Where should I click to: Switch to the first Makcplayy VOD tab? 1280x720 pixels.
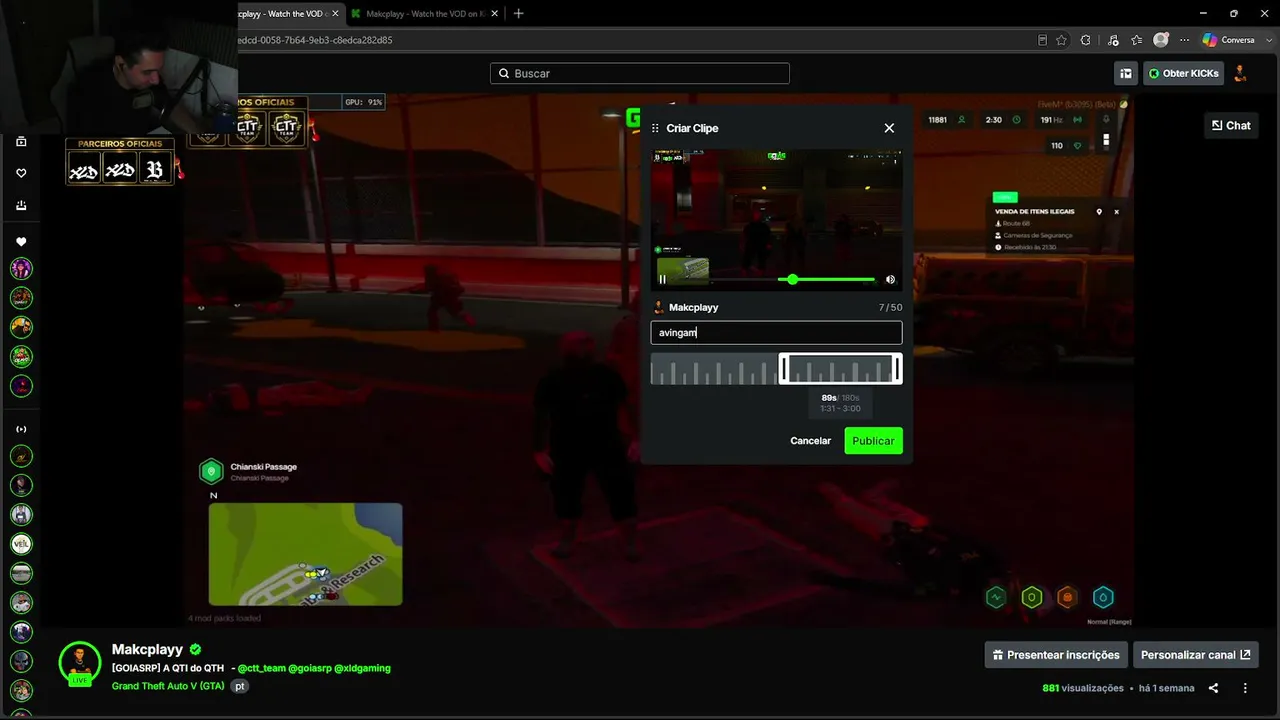click(283, 14)
